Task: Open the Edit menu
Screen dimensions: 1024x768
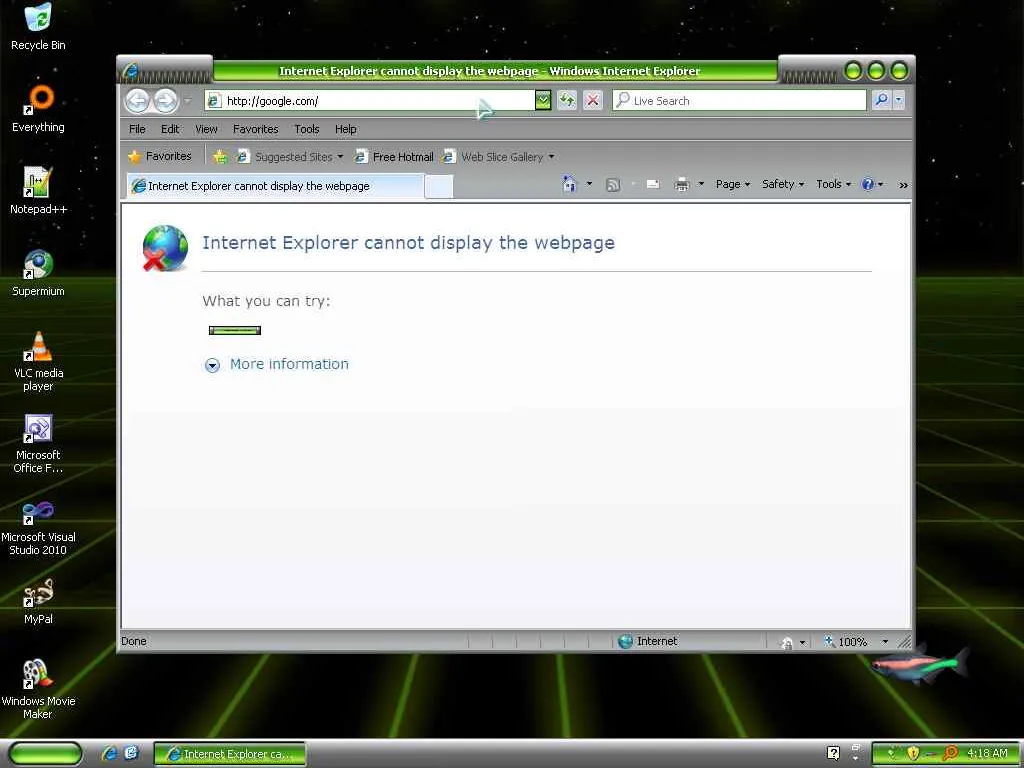Action: click(170, 129)
